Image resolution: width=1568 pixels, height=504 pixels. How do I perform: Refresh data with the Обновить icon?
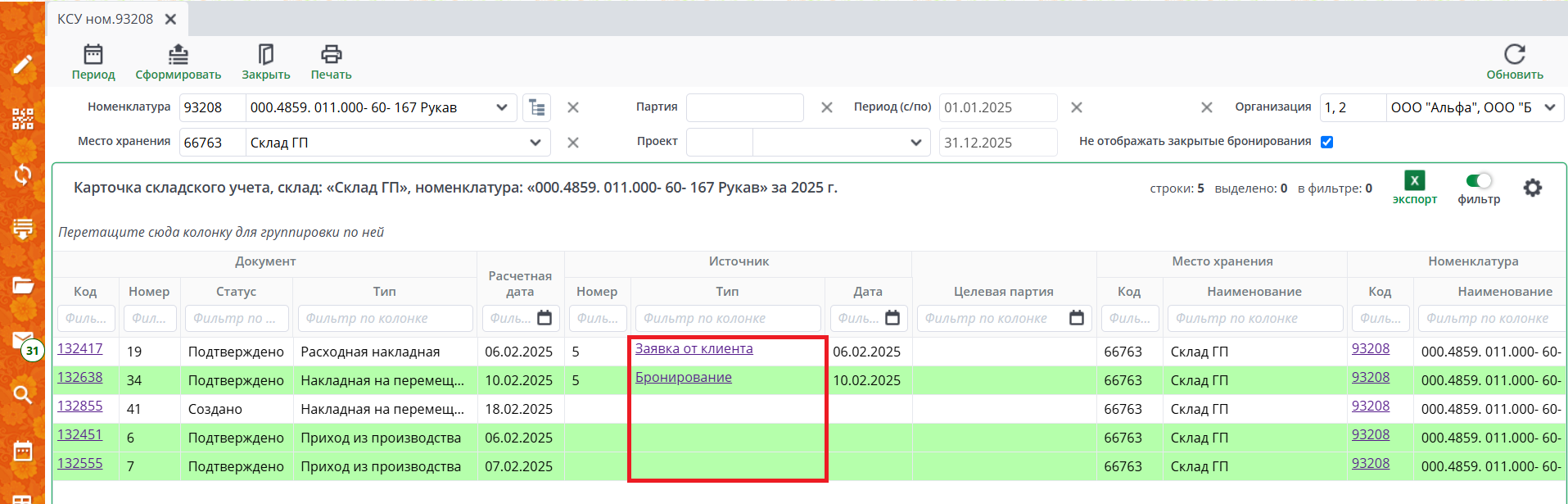1514,56
